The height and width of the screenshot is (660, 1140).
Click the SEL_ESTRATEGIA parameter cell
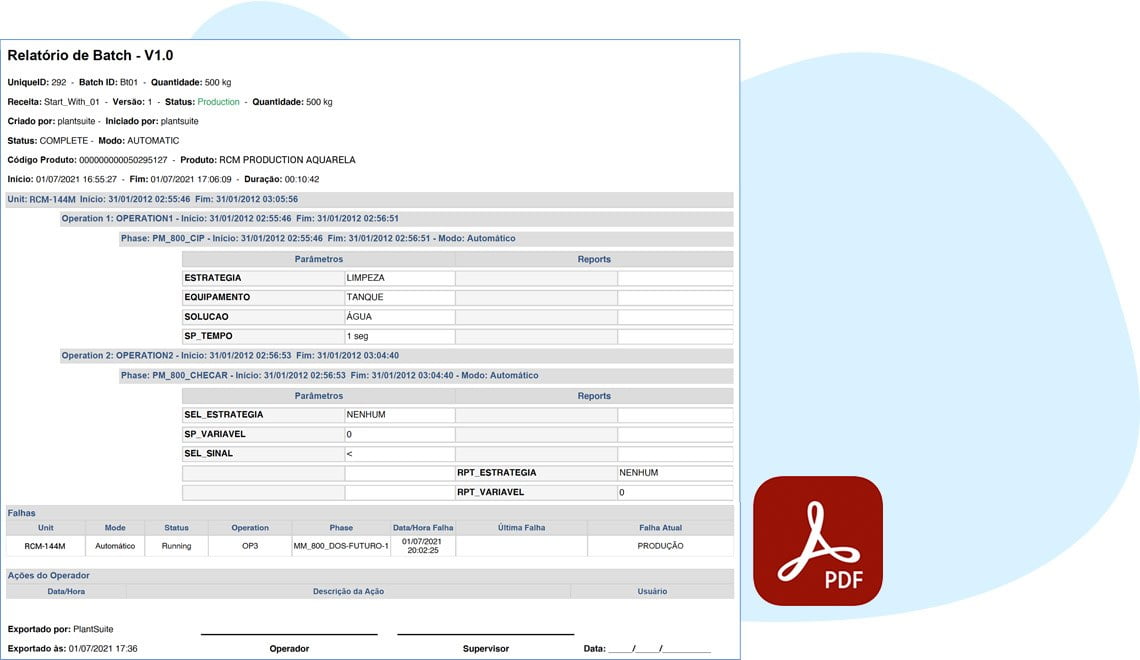pos(263,414)
